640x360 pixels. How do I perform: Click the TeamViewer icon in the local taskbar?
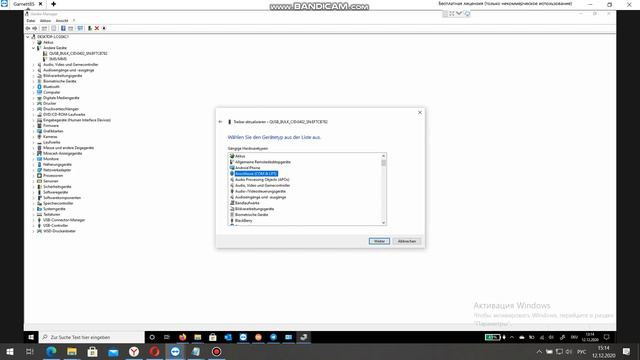175,351
